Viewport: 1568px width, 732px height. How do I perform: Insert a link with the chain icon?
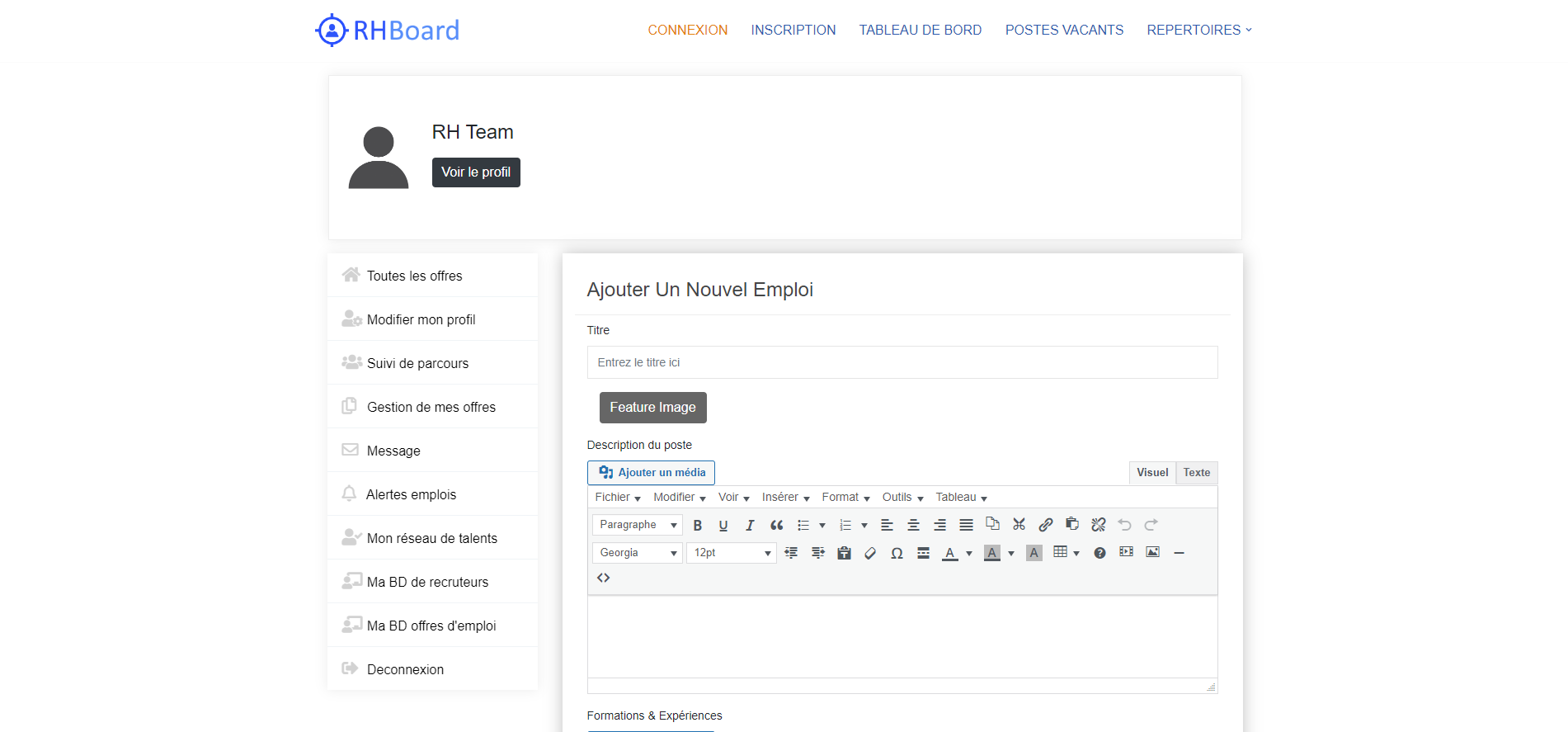coord(1045,525)
